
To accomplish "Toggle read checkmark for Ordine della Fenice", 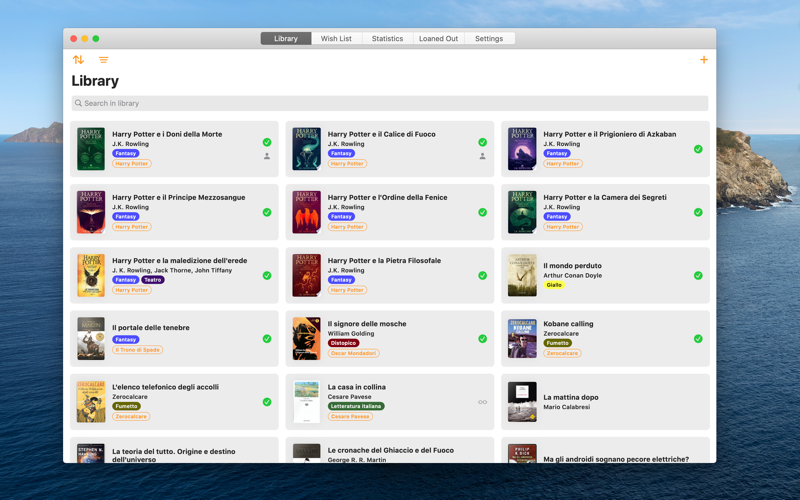I will (483, 212).
